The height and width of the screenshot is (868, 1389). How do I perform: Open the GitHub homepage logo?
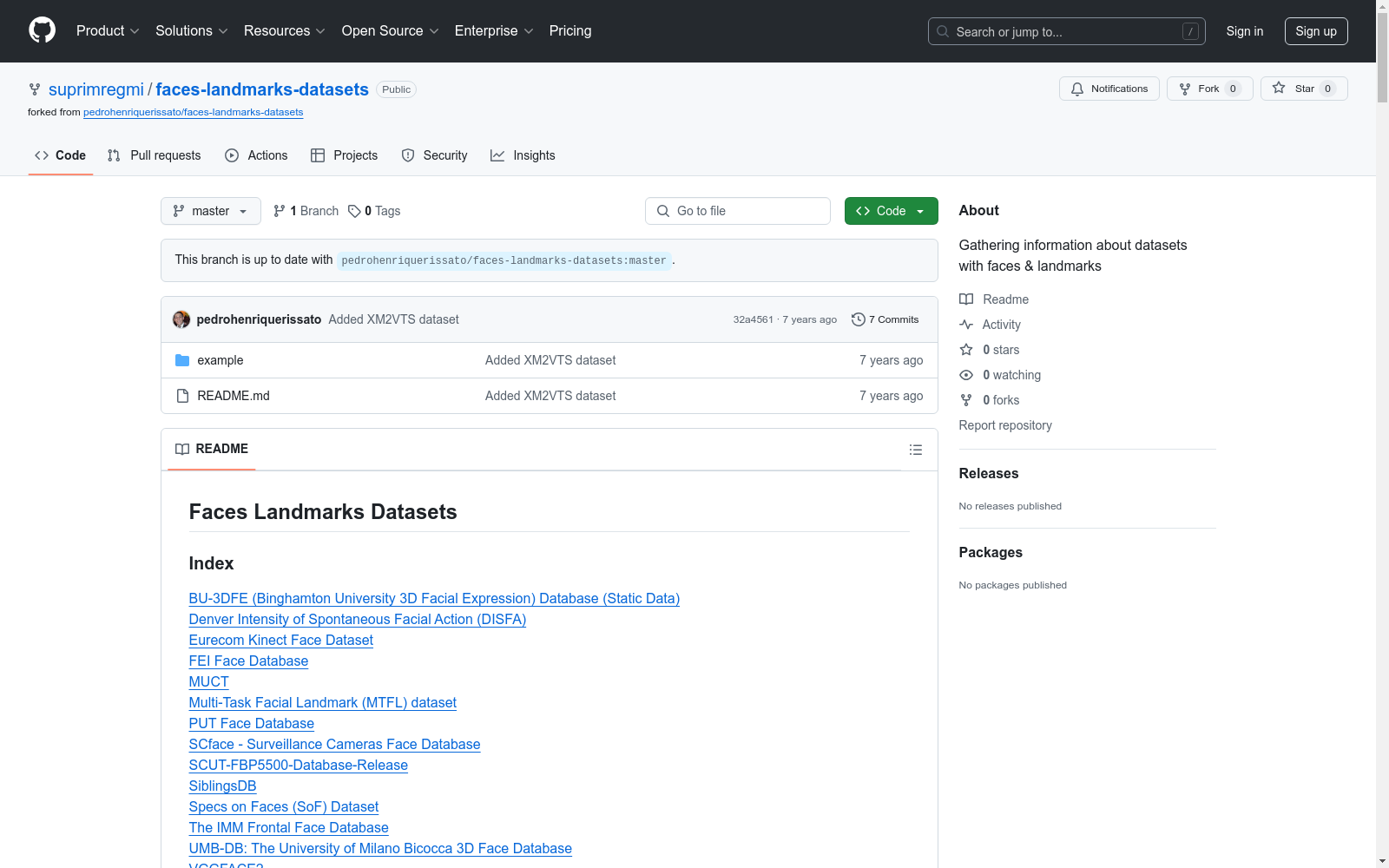[42, 30]
